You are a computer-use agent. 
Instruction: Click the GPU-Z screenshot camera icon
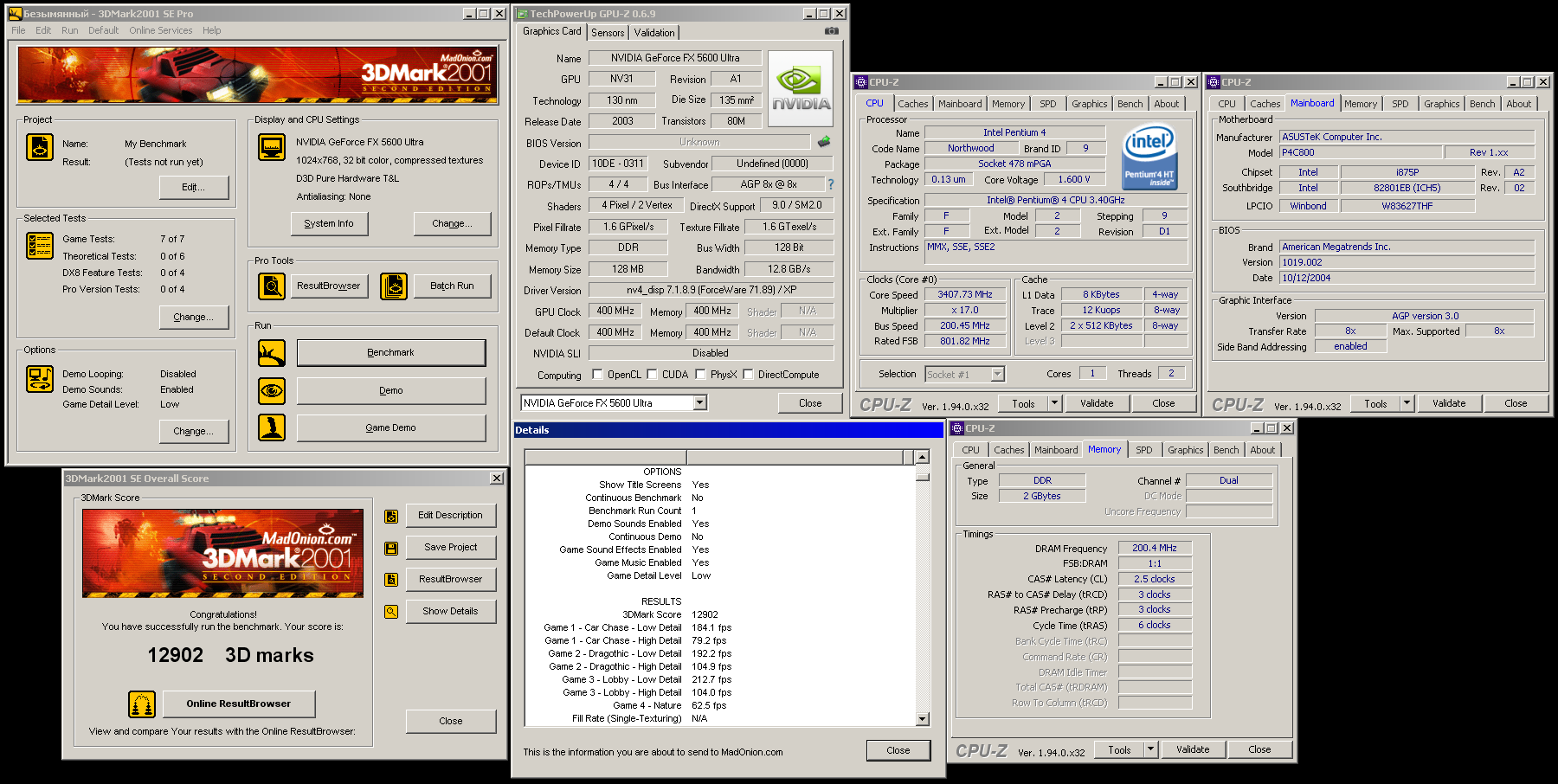[831, 31]
